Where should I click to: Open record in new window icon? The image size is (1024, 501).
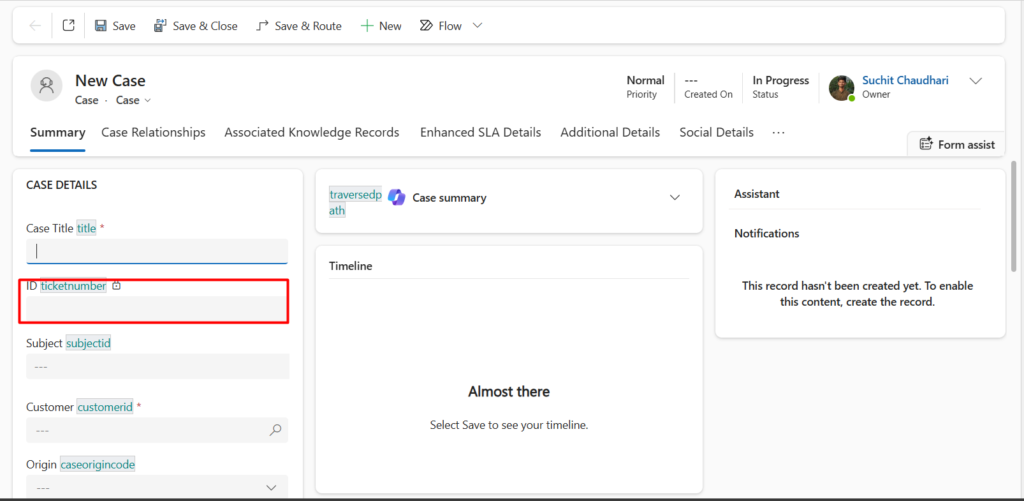point(68,26)
